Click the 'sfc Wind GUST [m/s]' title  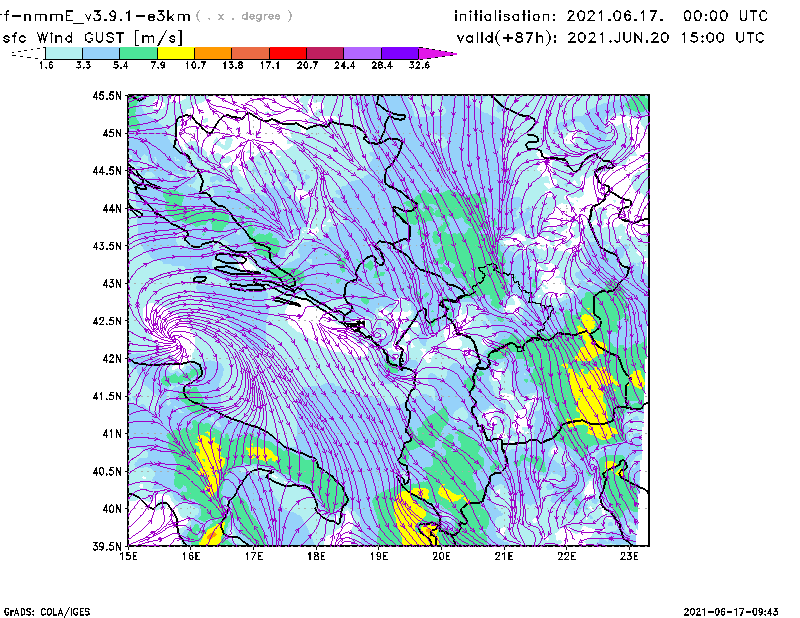(x=92, y=38)
